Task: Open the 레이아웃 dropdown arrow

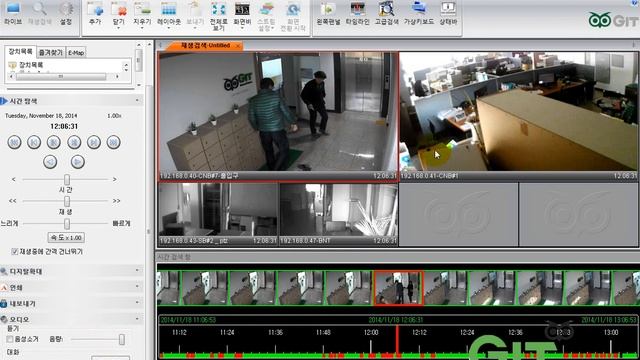Action: click(x=169, y=29)
